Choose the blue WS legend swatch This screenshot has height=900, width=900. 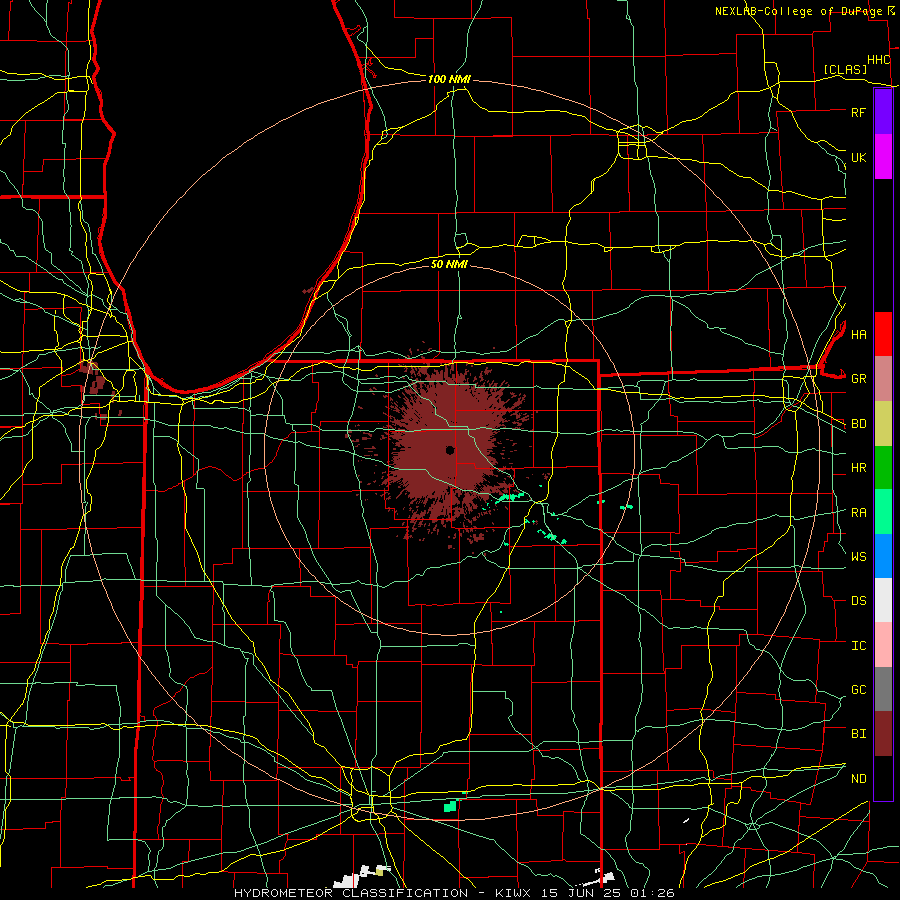click(x=883, y=556)
